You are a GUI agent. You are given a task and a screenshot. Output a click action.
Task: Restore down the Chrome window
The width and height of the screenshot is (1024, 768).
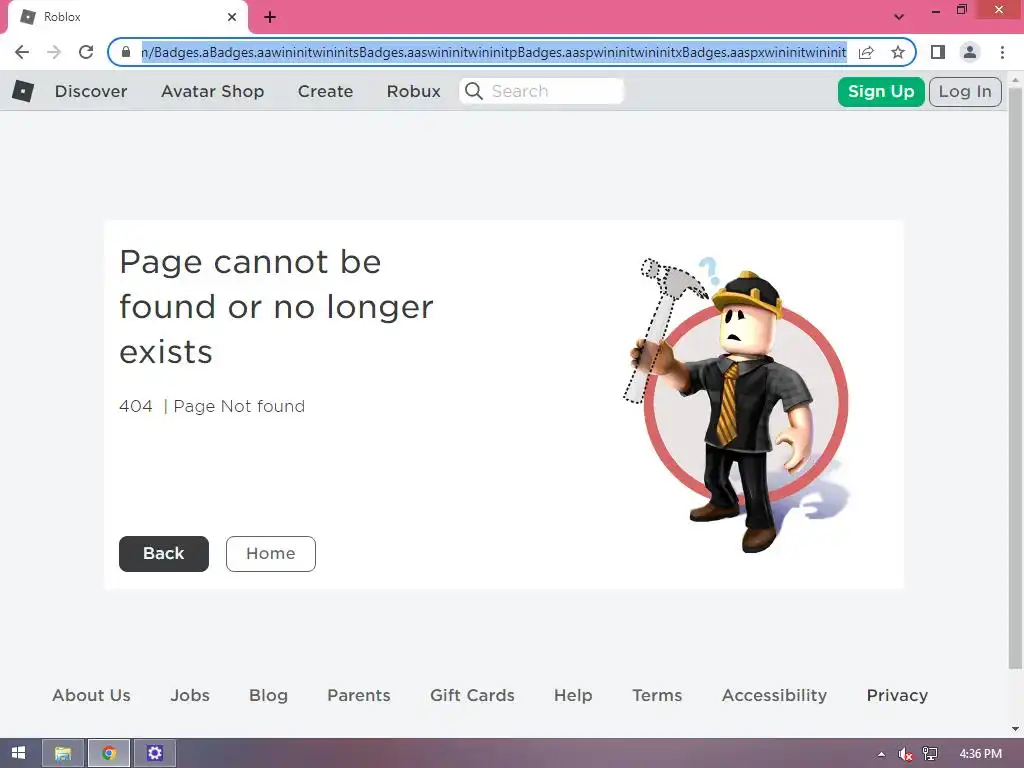click(x=961, y=10)
